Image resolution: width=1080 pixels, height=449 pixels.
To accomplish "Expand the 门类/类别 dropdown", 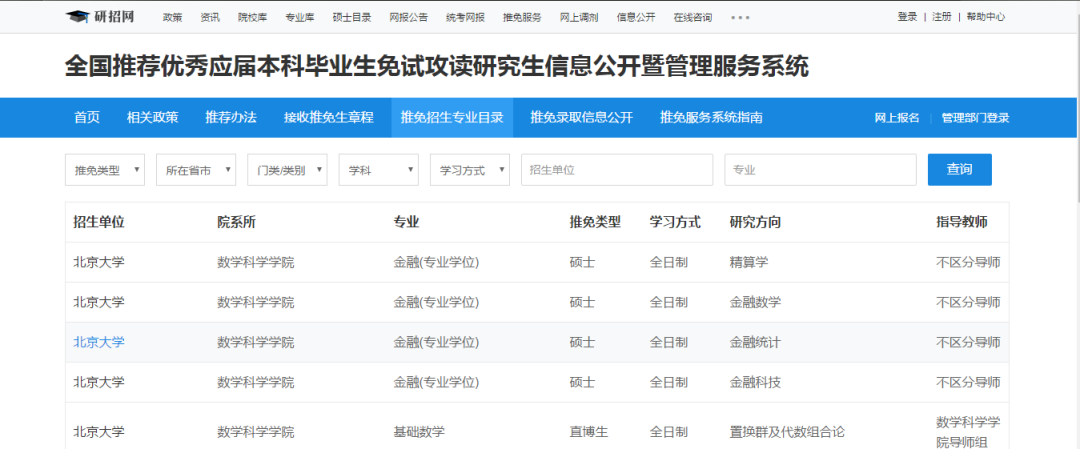I will (287, 170).
